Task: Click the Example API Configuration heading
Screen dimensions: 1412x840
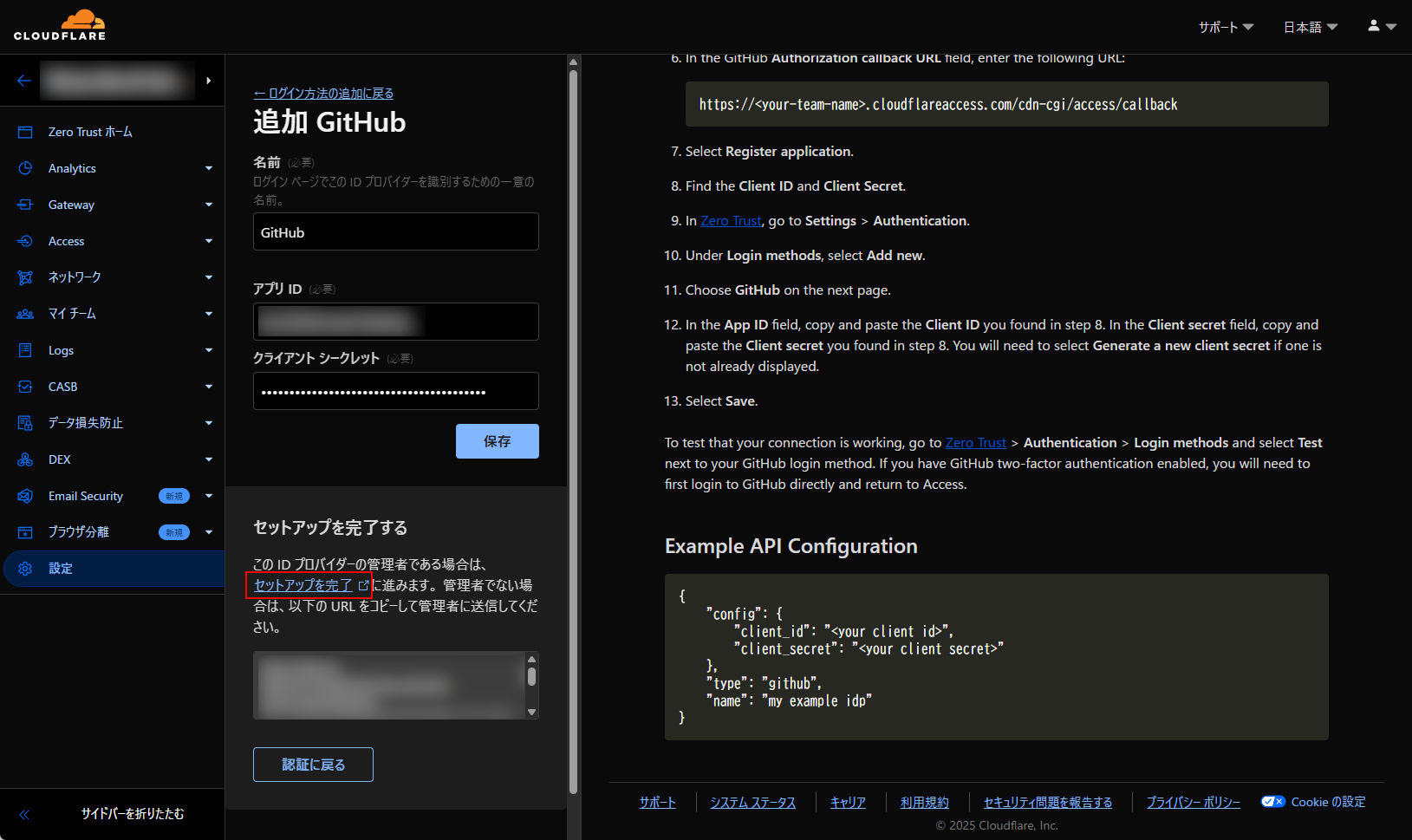Action: click(x=791, y=546)
